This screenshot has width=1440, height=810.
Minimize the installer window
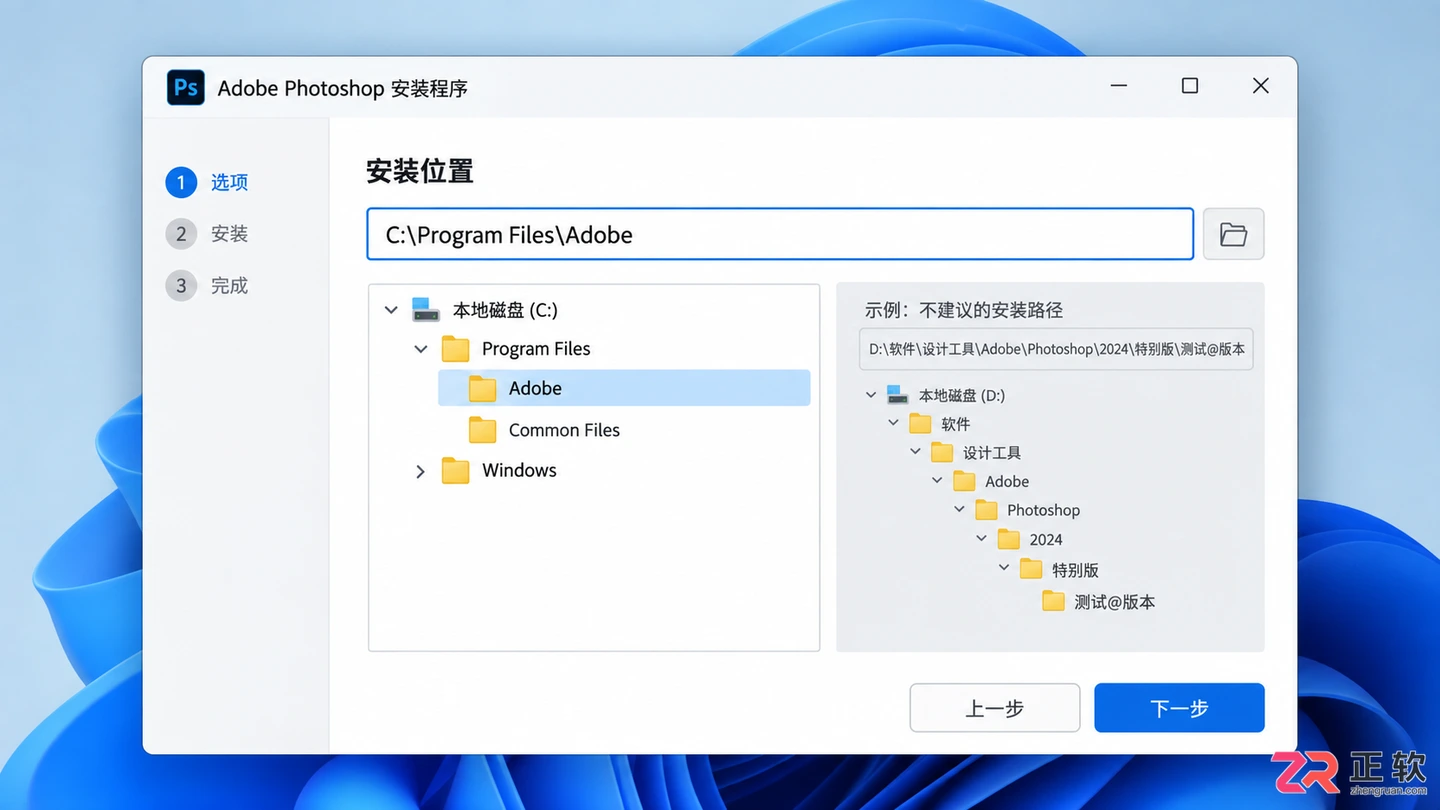tap(1119, 86)
